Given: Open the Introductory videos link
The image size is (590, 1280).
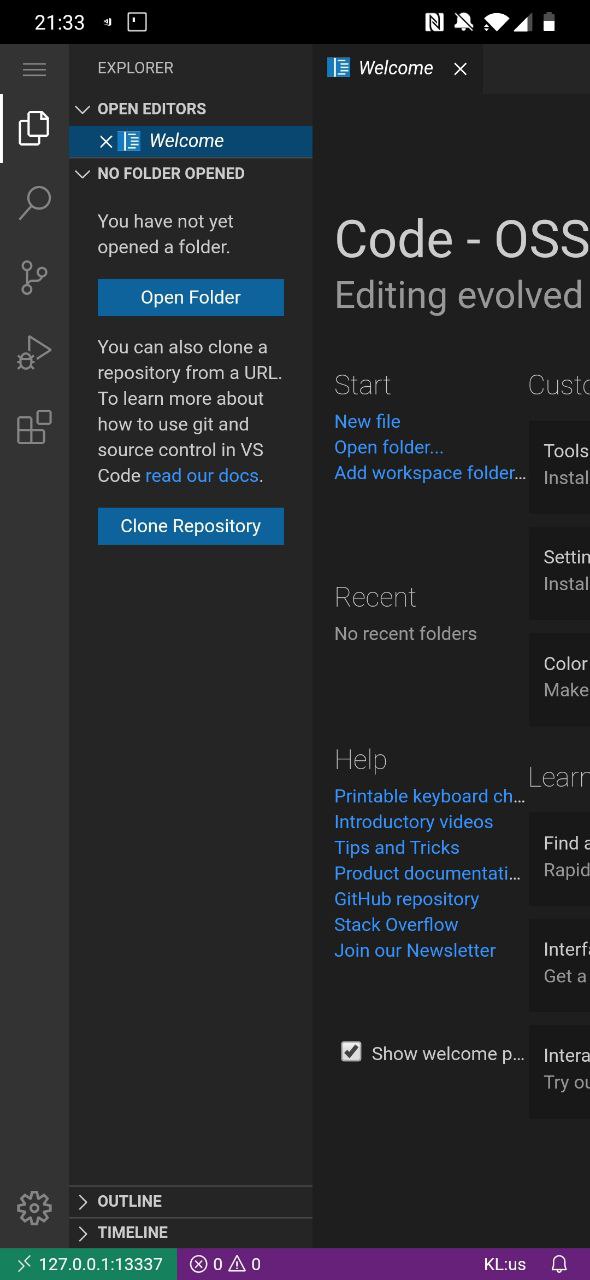Looking at the screenshot, I should (x=414, y=822).
